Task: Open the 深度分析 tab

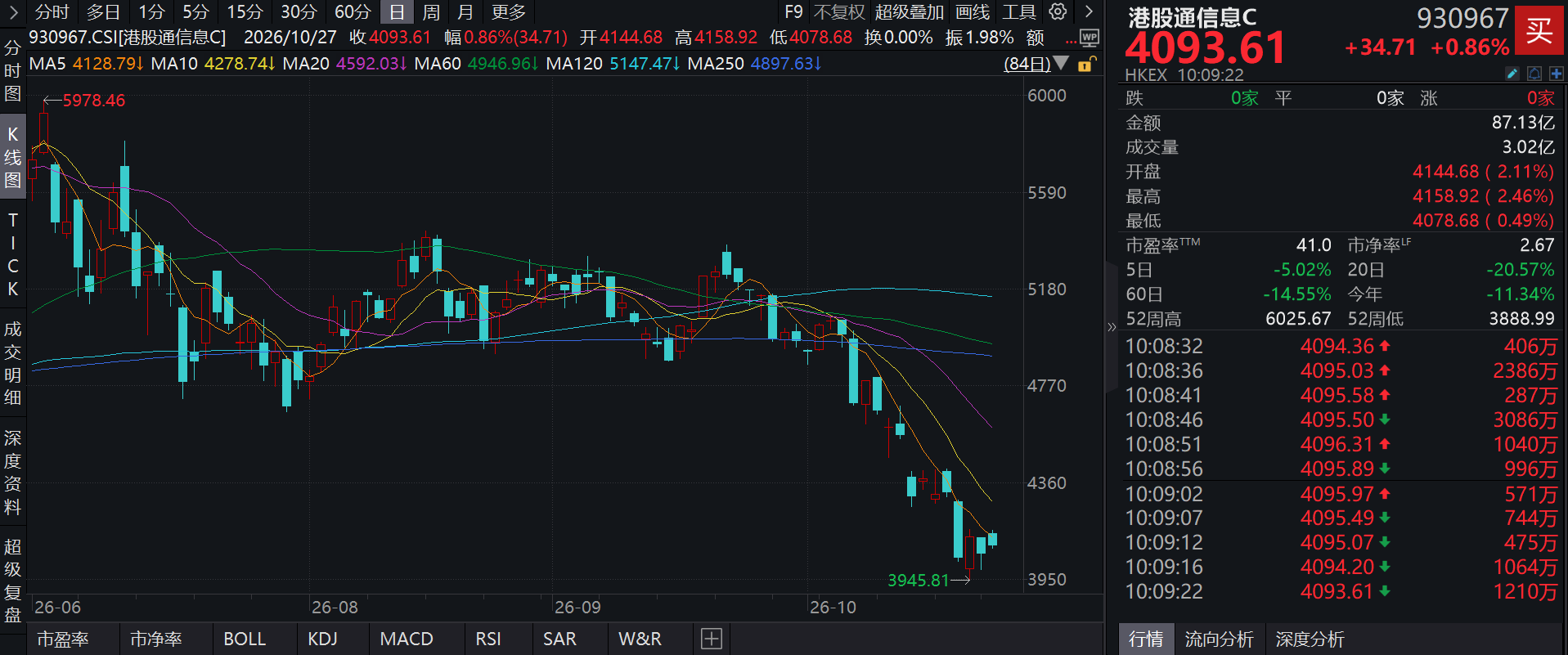Action: (1310, 639)
